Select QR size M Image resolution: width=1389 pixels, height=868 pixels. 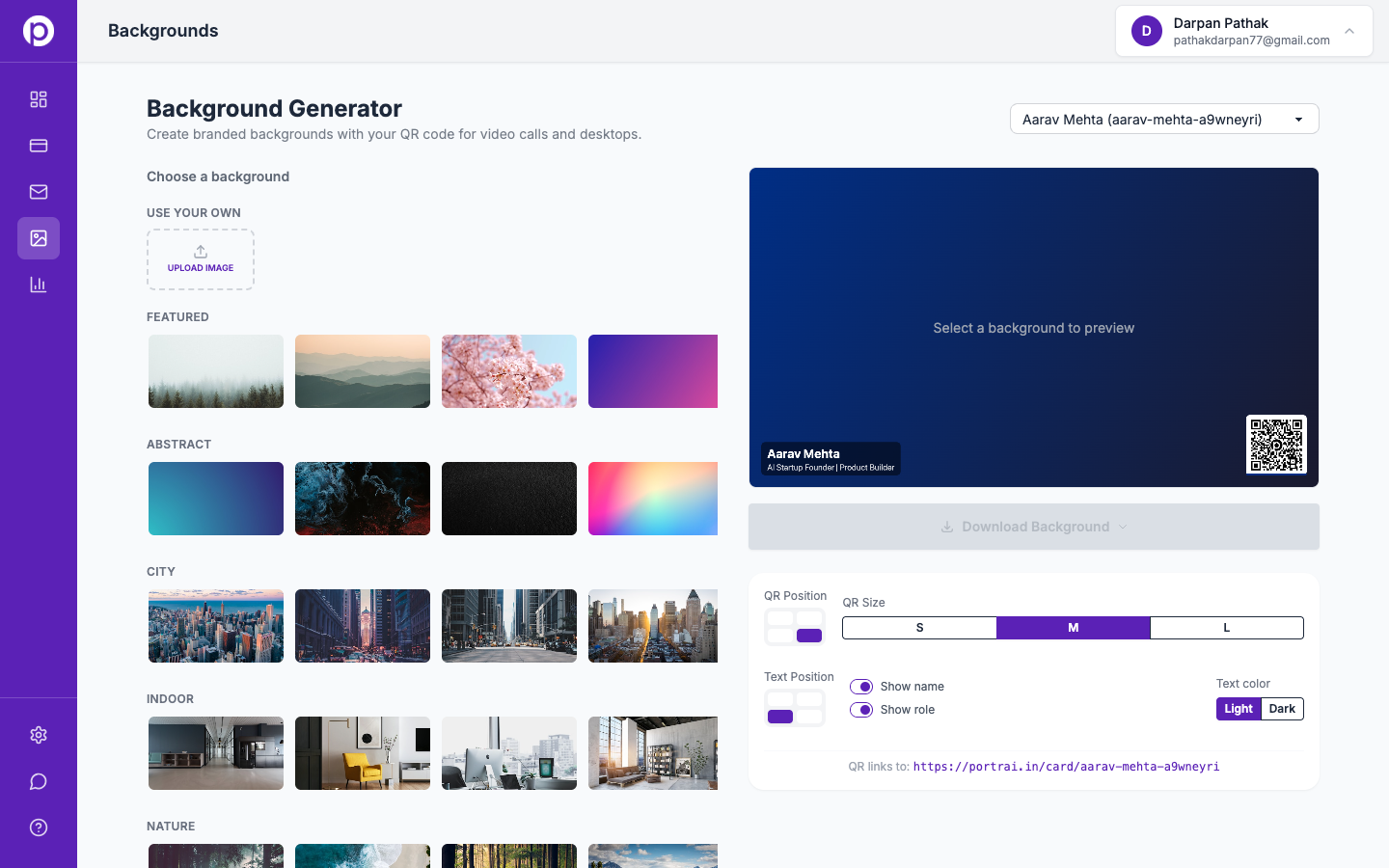(x=1073, y=628)
